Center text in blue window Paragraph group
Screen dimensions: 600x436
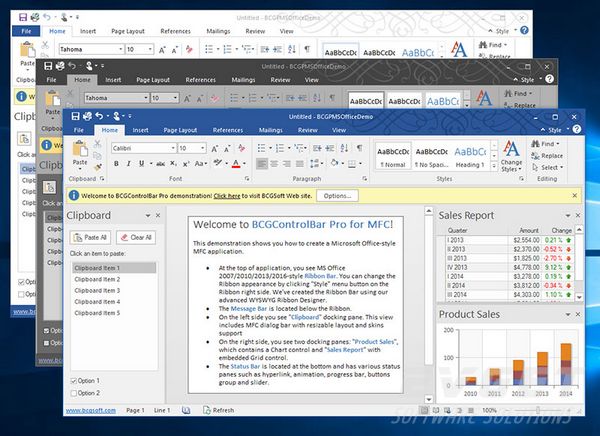274,164
